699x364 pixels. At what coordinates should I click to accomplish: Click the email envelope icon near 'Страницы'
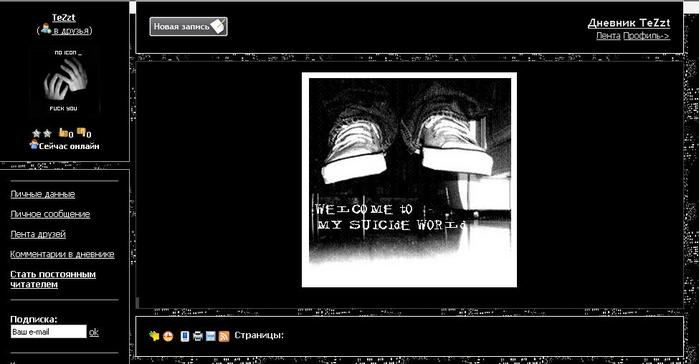tap(210, 336)
